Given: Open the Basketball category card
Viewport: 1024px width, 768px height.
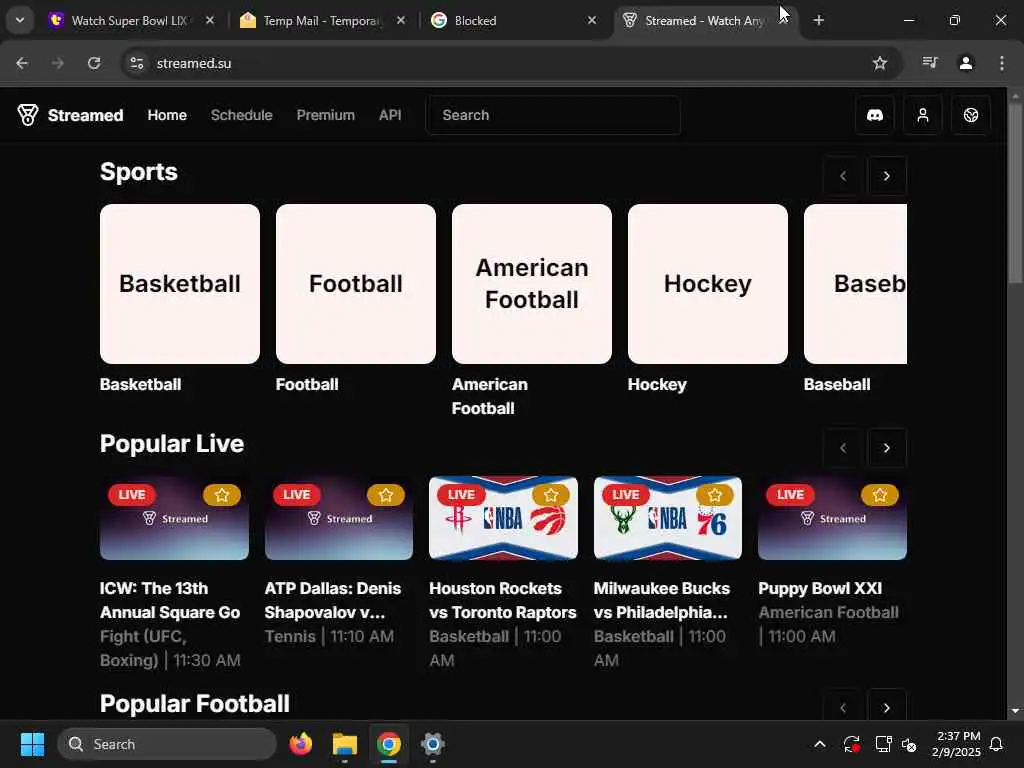Looking at the screenshot, I should point(180,284).
